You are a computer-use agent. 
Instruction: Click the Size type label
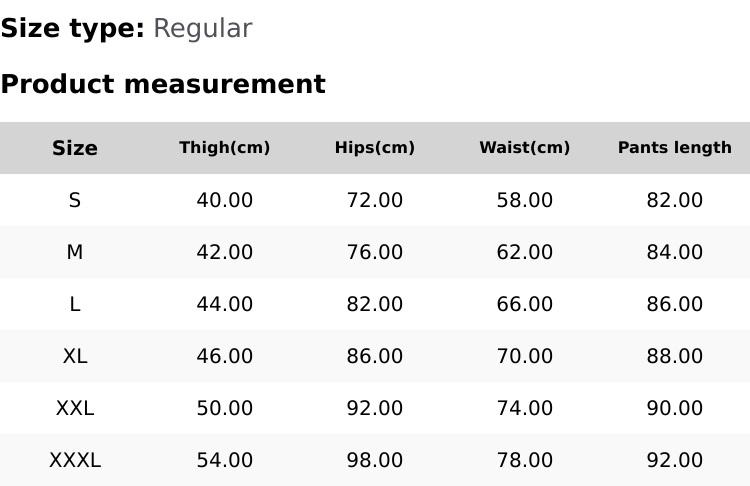click(x=72, y=29)
